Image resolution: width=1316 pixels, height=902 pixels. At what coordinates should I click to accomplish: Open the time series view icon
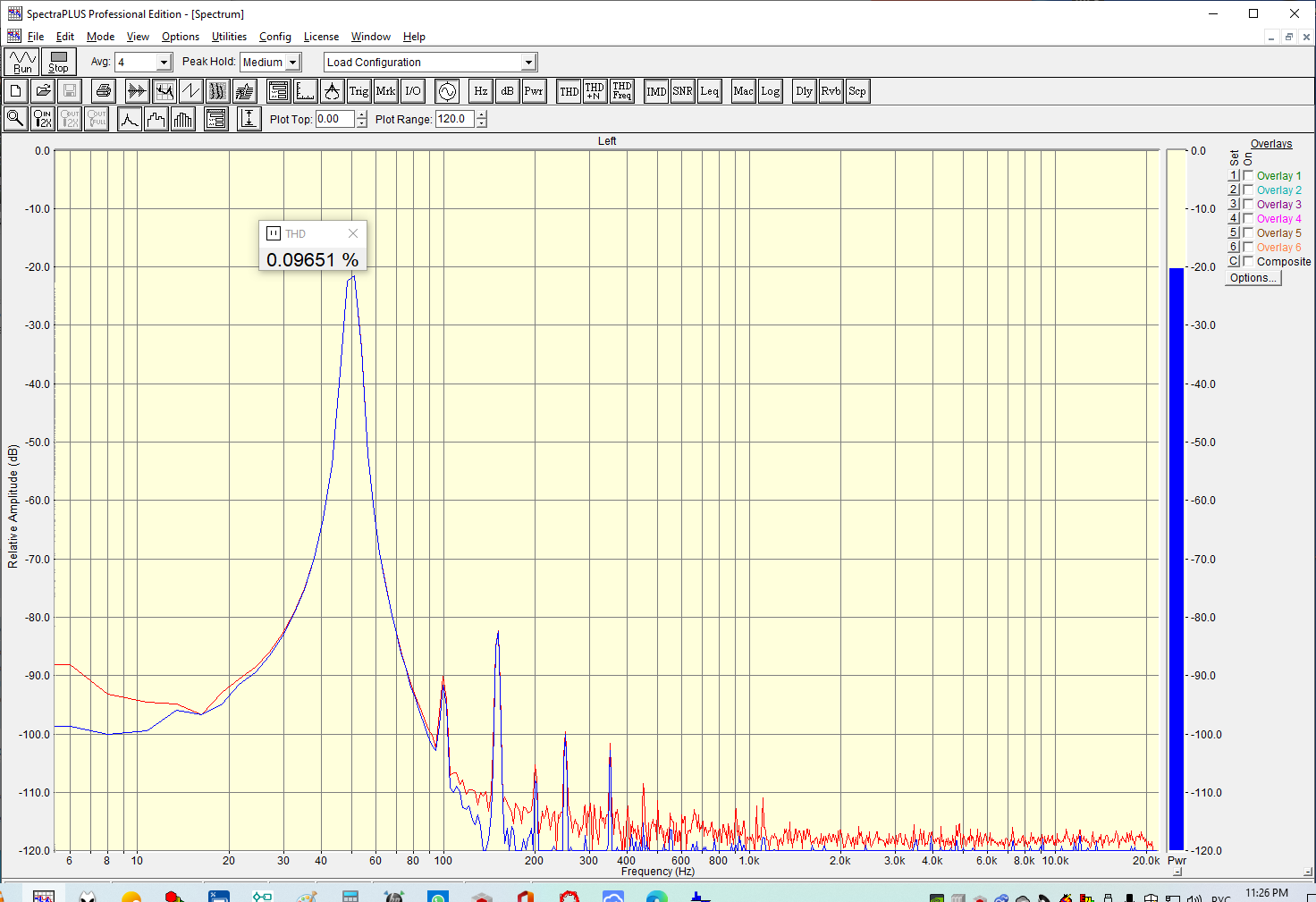click(137, 91)
